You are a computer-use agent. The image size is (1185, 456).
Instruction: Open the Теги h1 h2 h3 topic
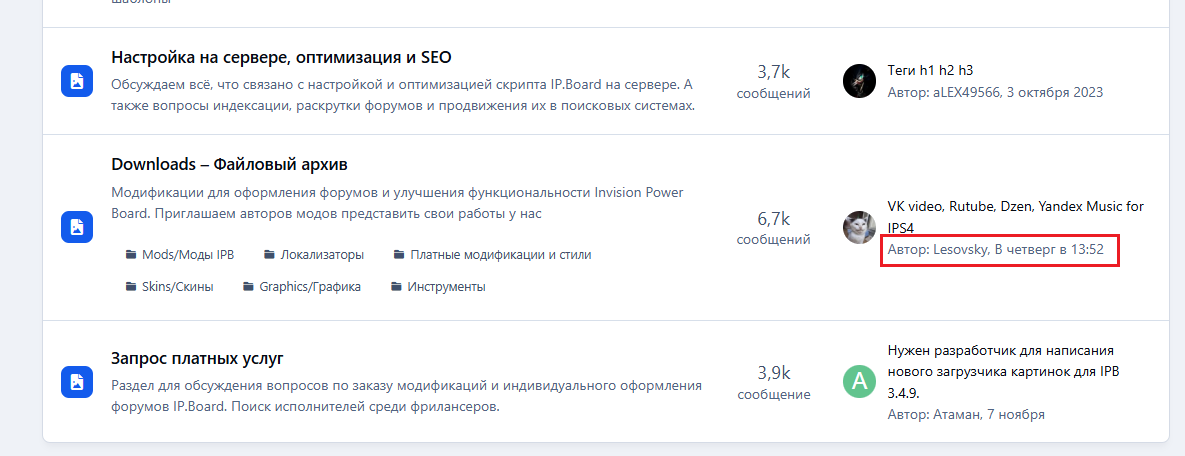click(x=930, y=70)
